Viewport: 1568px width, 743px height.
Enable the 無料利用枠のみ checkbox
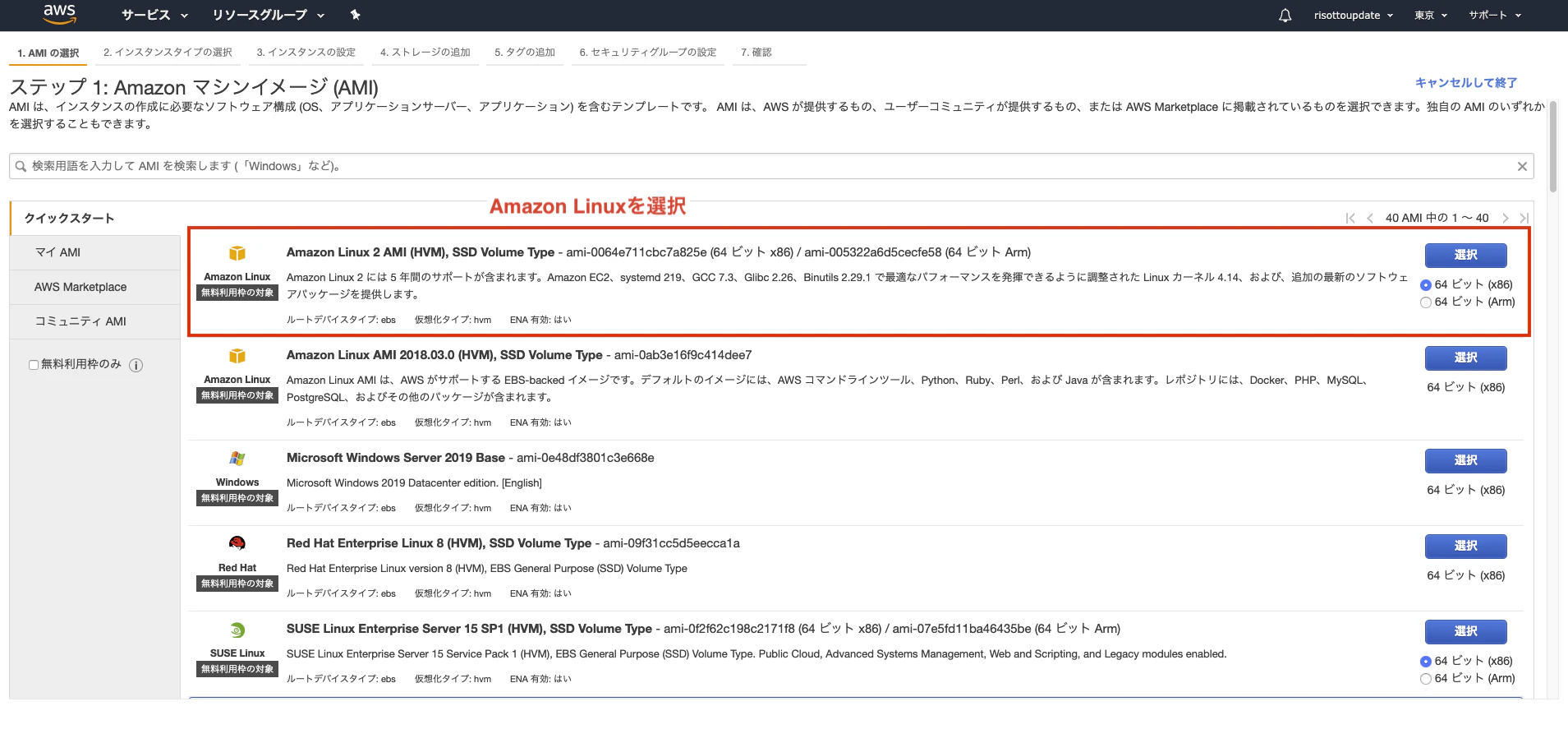click(34, 365)
